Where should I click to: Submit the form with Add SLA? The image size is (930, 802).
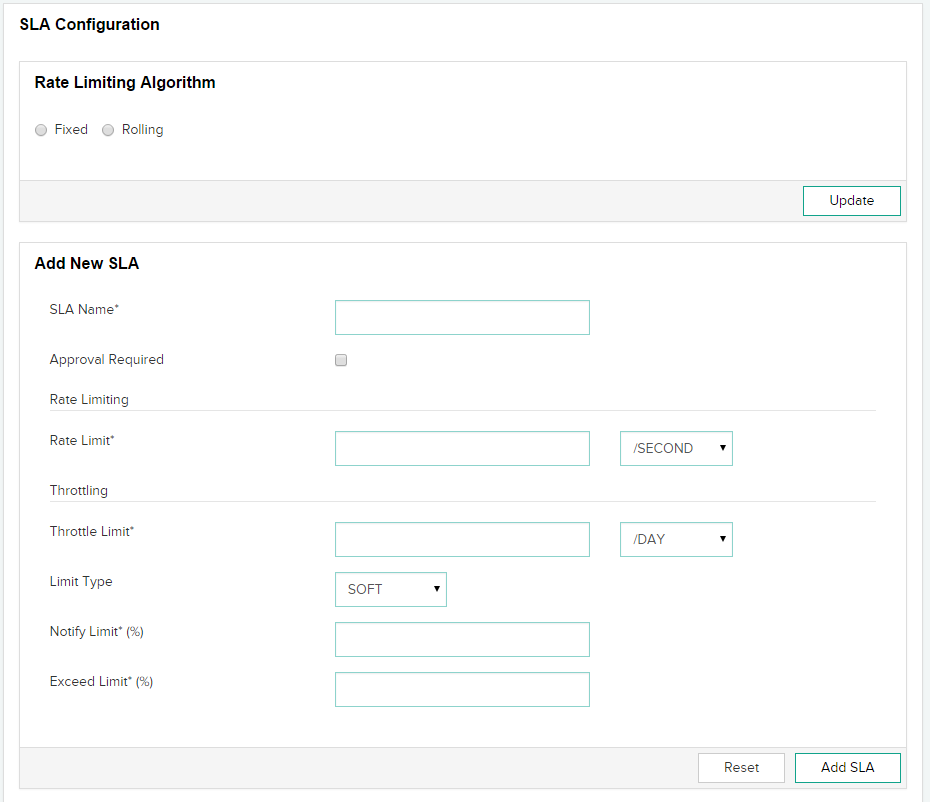click(847, 768)
